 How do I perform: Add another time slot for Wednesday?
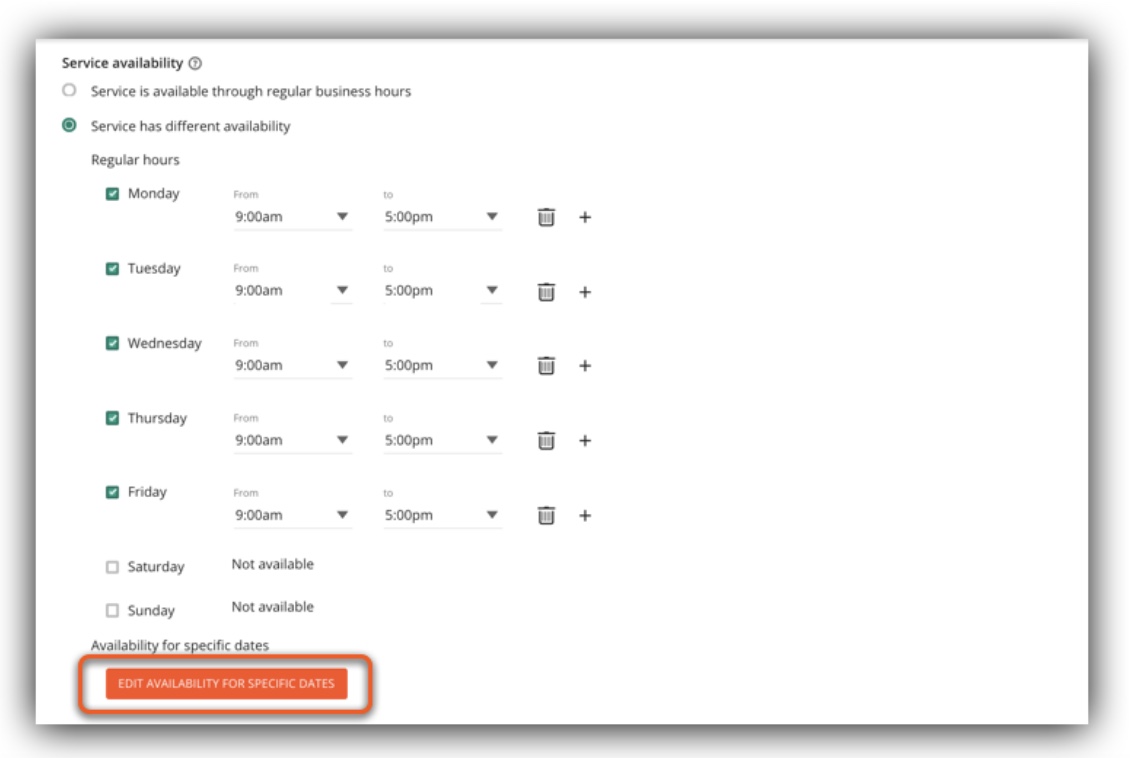585,365
